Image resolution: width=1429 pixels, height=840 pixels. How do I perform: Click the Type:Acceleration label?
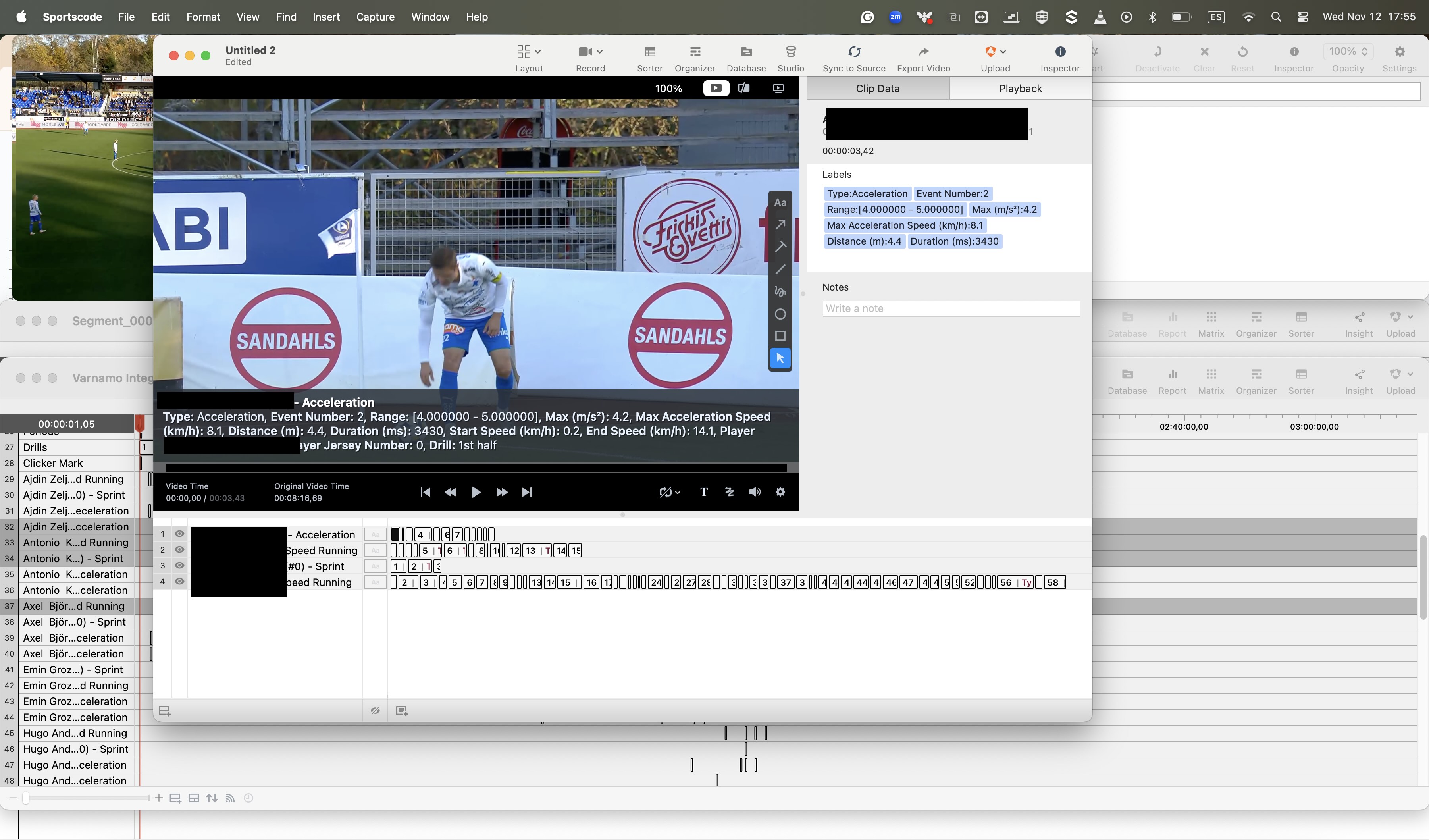click(867, 193)
